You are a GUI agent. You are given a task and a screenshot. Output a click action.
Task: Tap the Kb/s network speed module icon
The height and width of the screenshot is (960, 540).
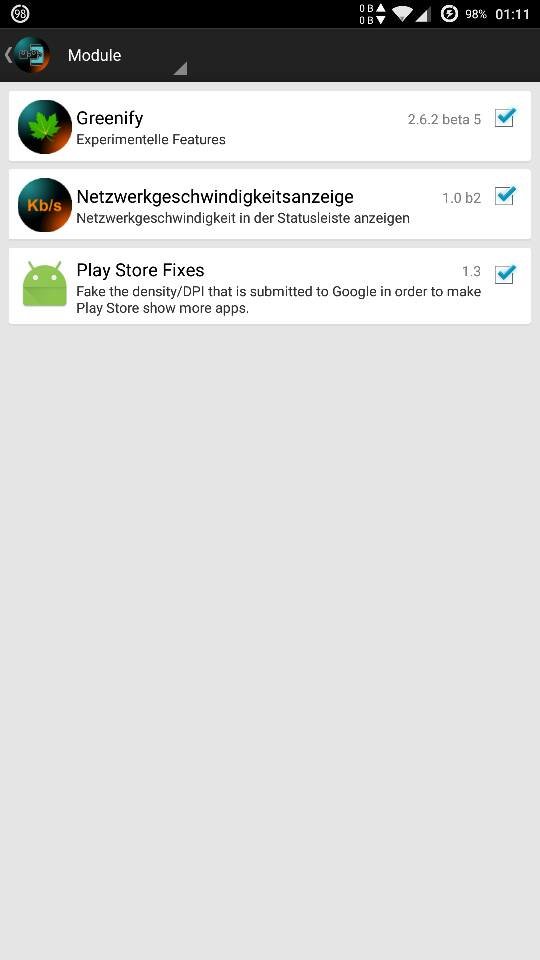click(x=45, y=205)
